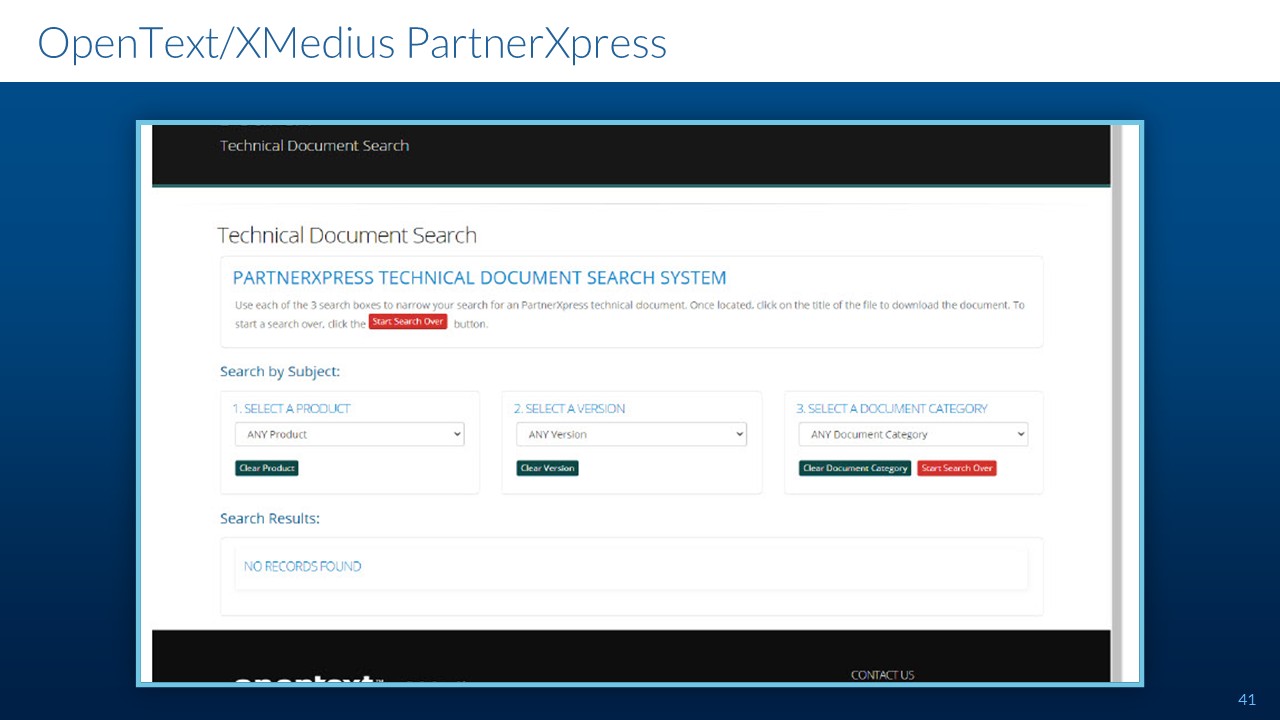Open the CONTACT US footer link

click(x=882, y=675)
